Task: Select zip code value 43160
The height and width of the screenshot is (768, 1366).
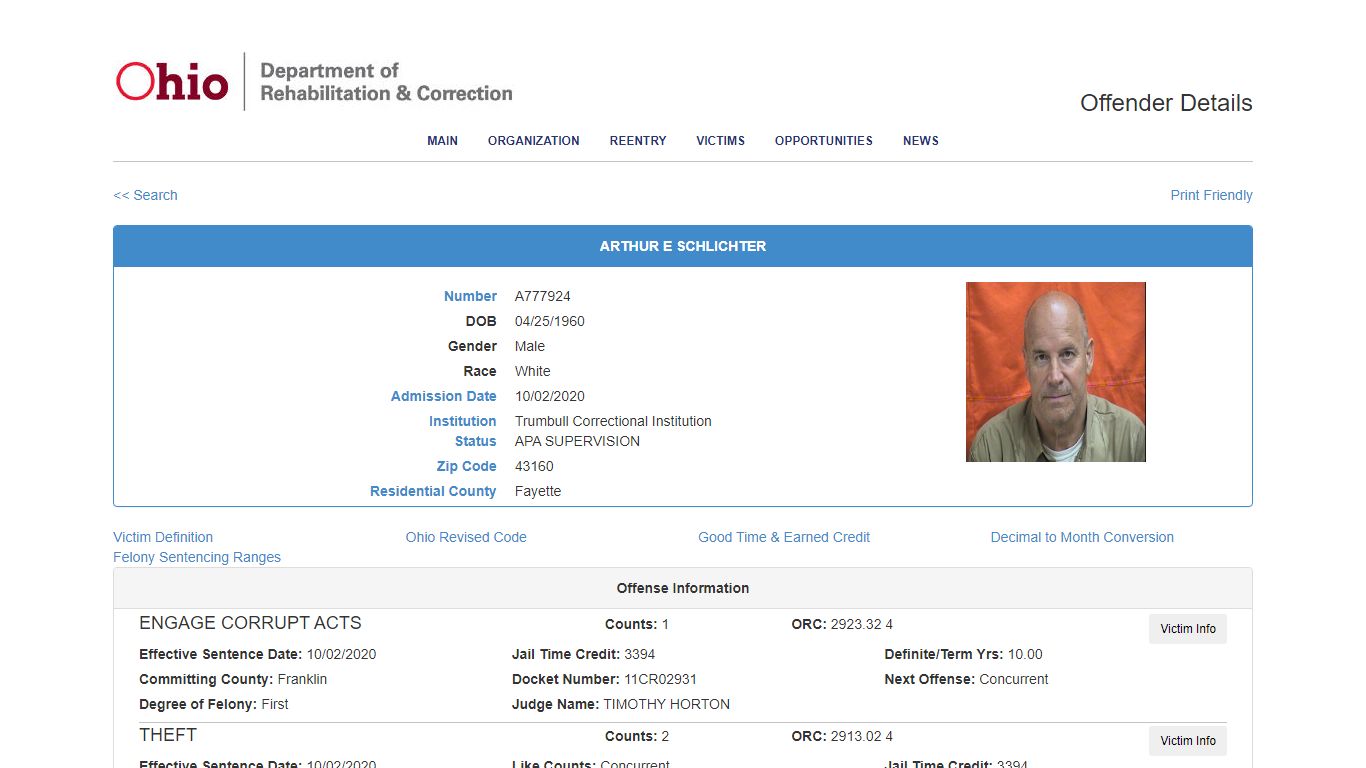Action: (x=534, y=466)
